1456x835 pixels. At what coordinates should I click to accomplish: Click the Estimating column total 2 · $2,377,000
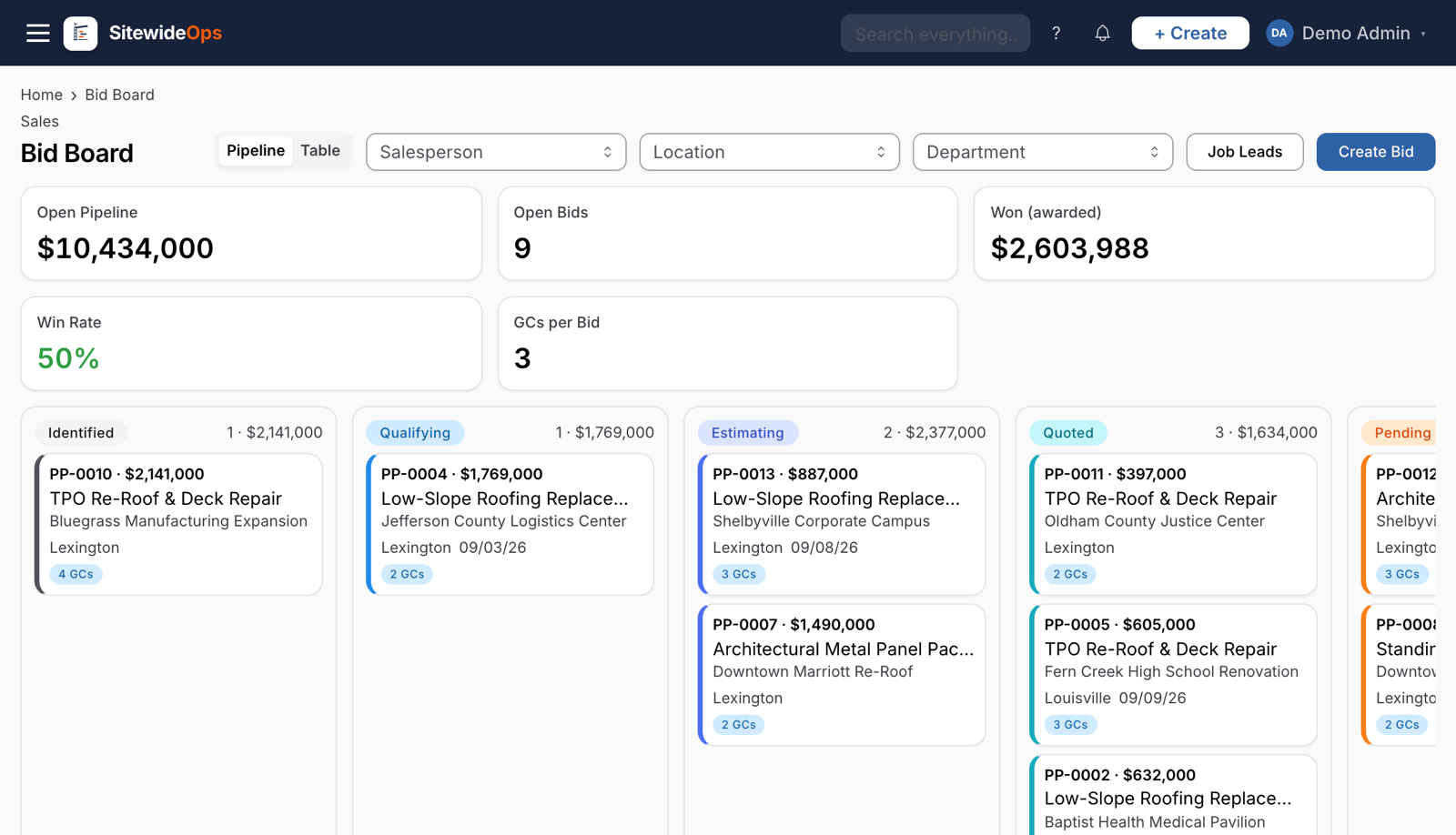935,433
